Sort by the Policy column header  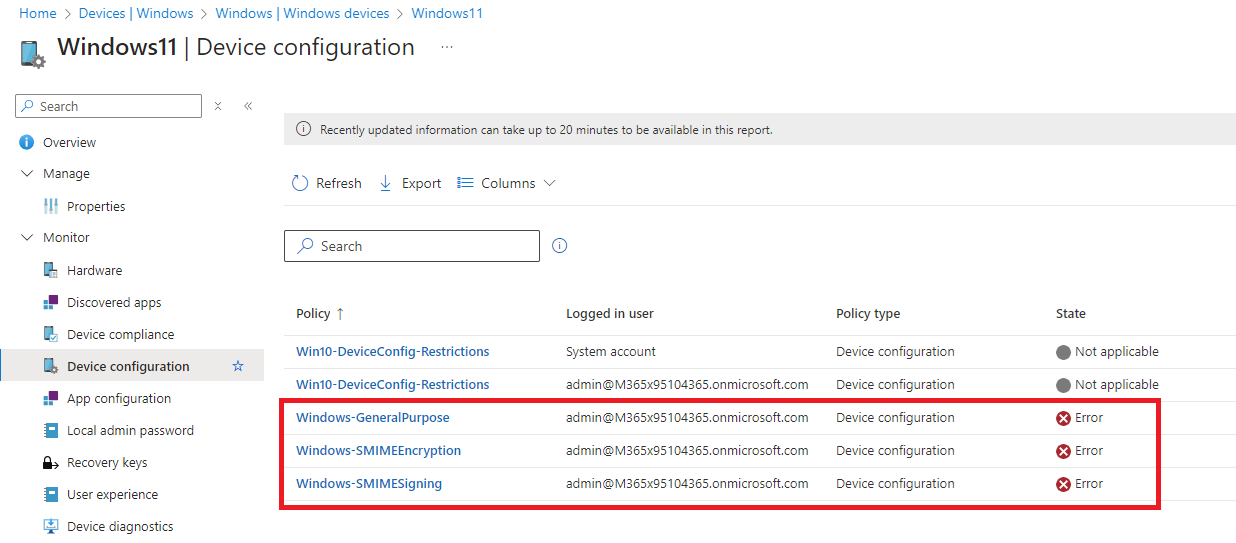[313, 313]
